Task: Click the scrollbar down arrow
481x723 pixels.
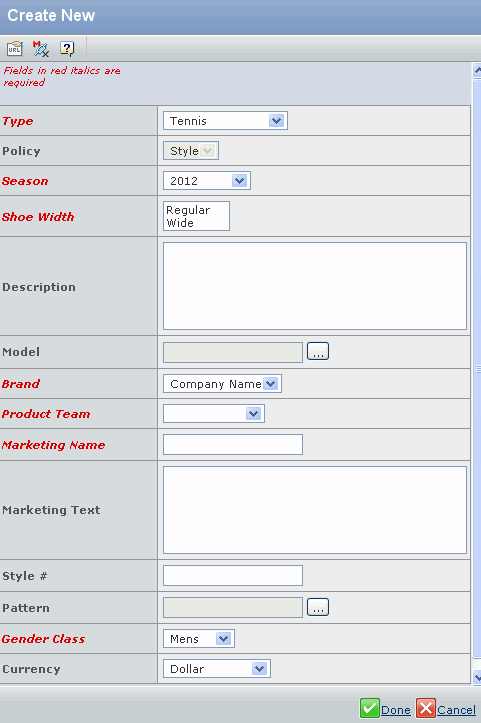Action: [477, 677]
